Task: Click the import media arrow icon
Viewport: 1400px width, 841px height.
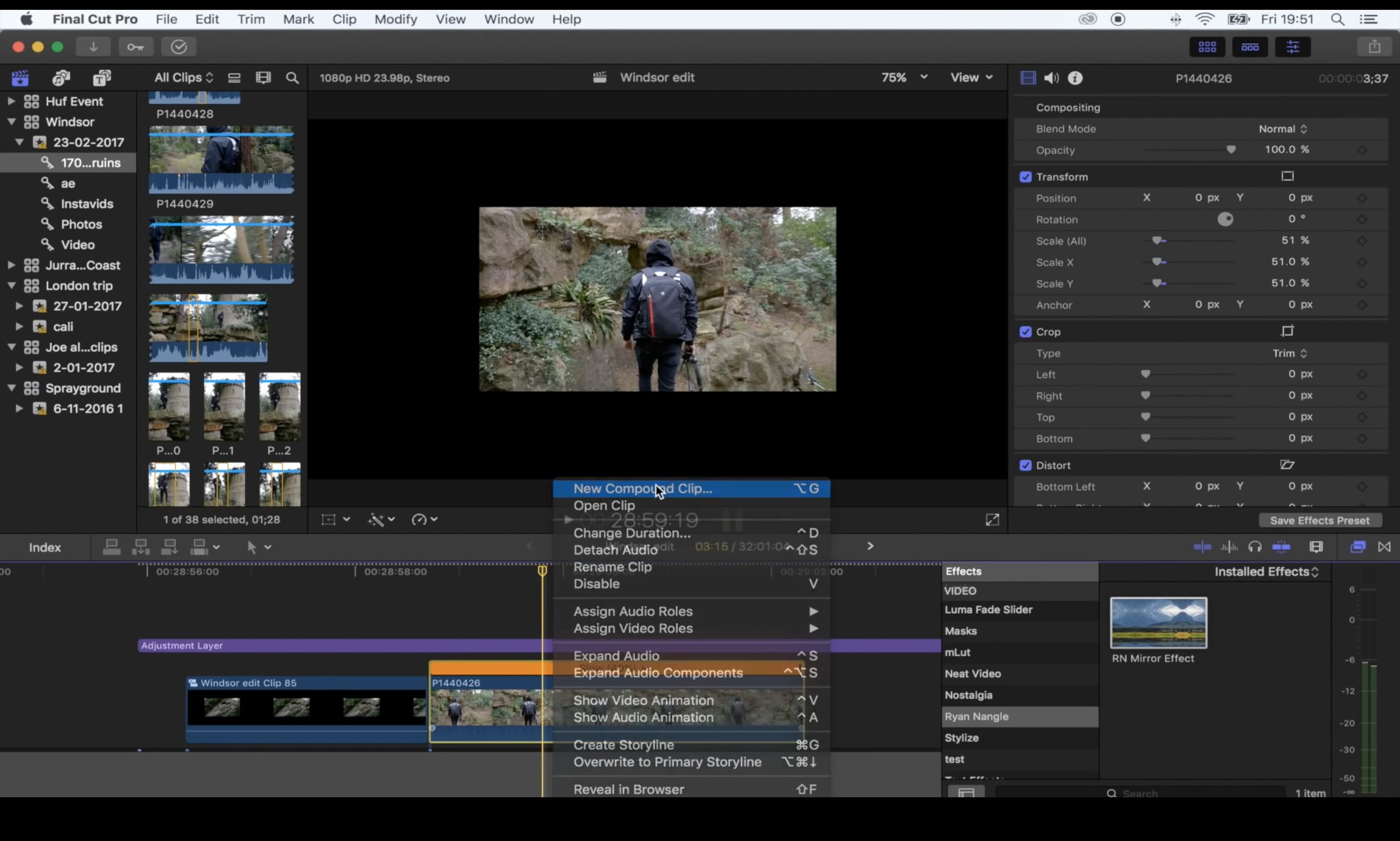Action: [93, 47]
